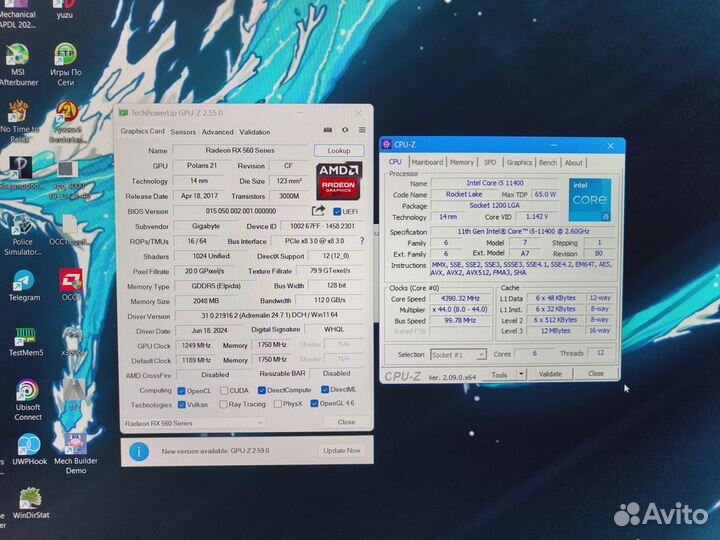This screenshot has height=540, width=720.
Task: Select the Graphics Card tab in GPU-Z
Action: [x=142, y=131]
